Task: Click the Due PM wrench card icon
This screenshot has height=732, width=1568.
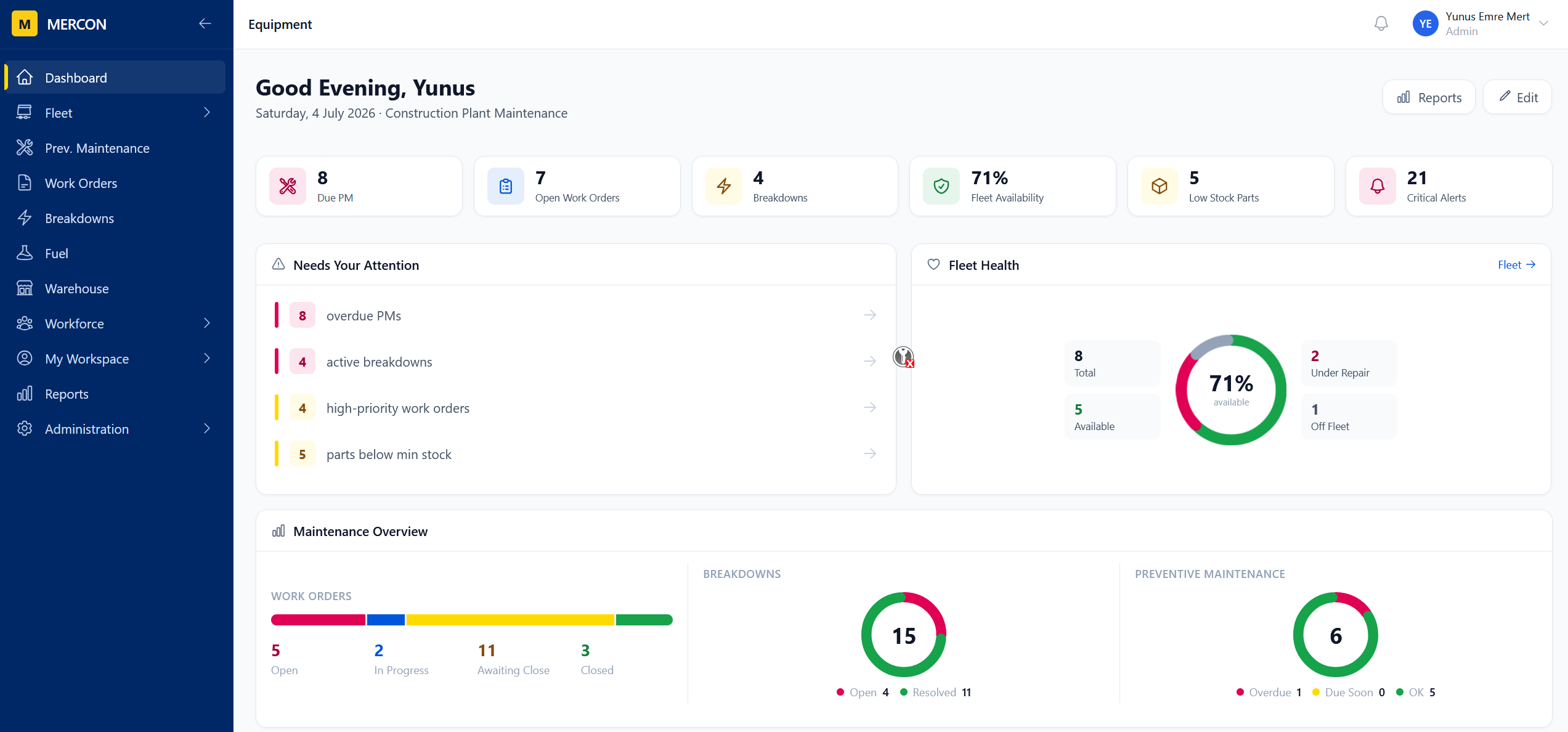Action: click(288, 186)
